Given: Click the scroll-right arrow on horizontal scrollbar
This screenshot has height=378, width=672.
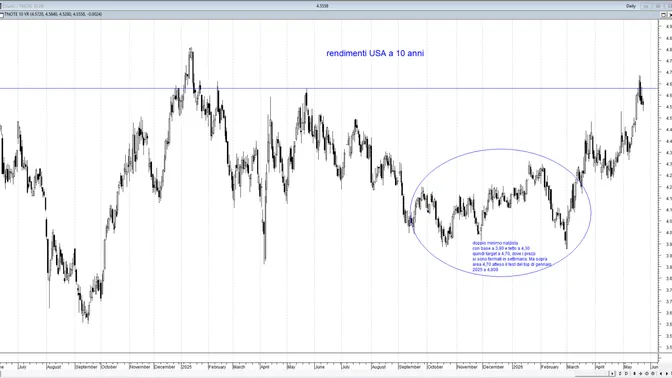Looking at the screenshot, I should [x=612, y=374].
